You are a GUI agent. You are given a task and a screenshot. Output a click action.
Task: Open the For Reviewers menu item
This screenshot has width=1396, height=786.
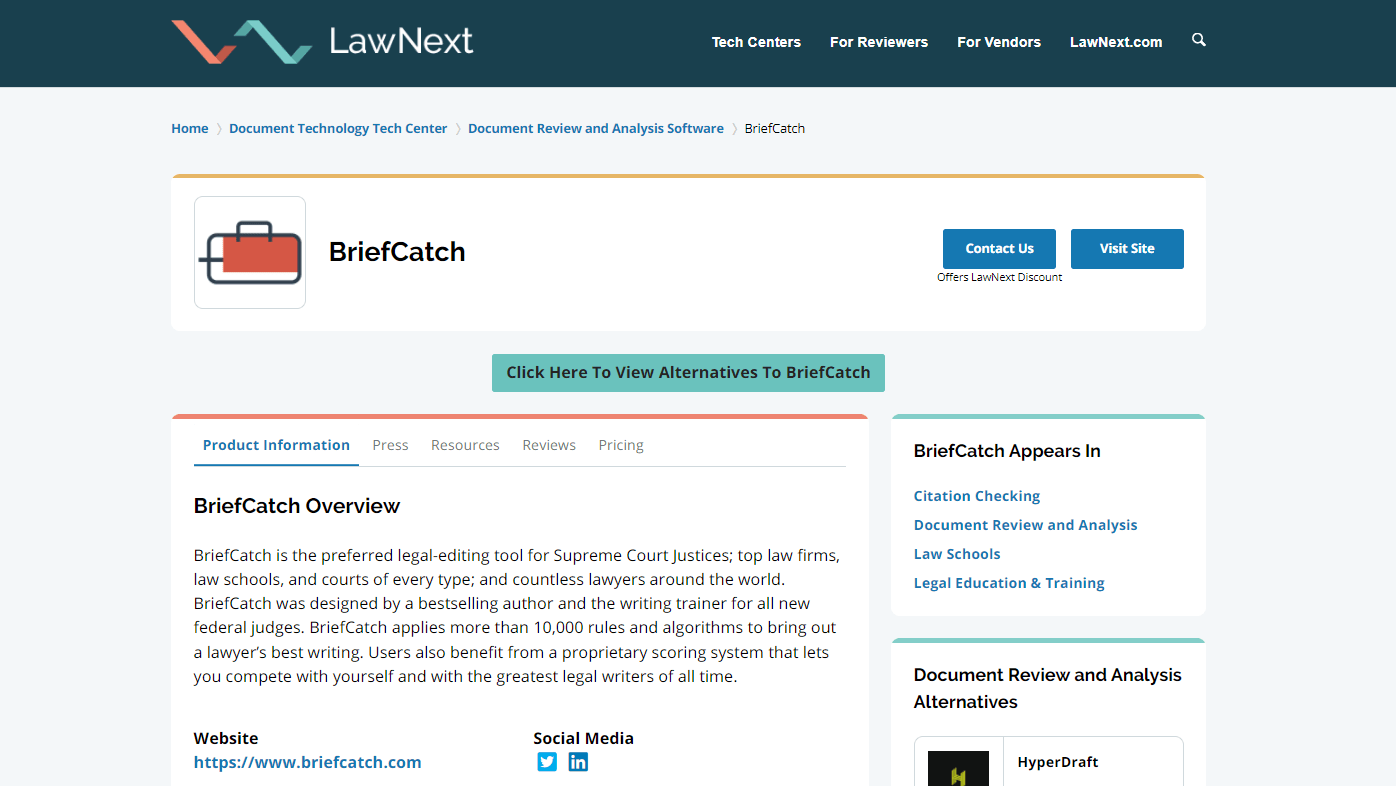pos(879,42)
